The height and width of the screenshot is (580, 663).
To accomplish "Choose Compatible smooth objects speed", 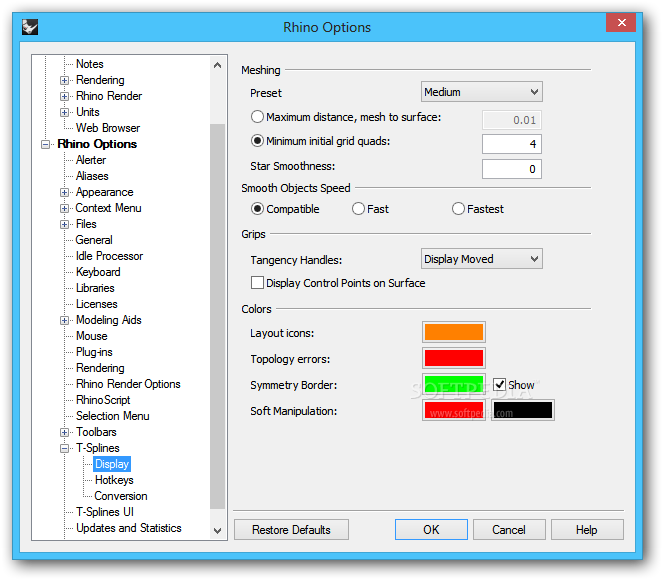I will pos(257,209).
